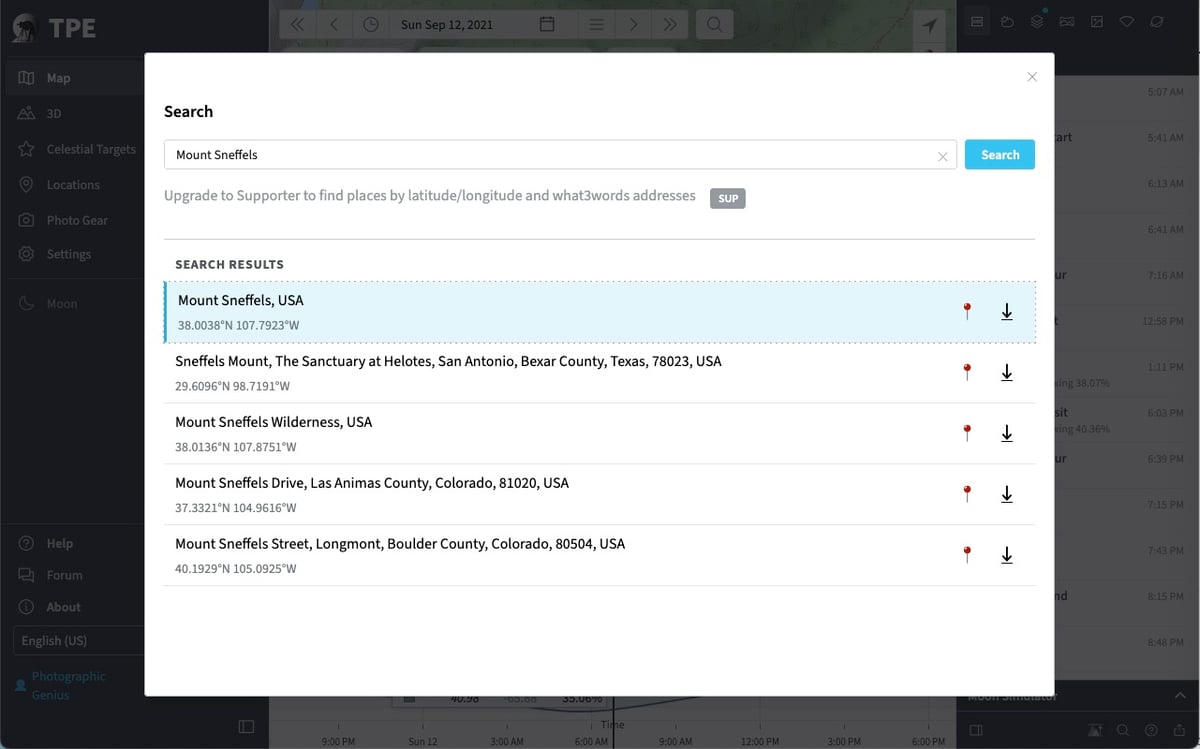Drop pin on Mount Sneffels Wilderness
Image resolution: width=1200 pixels, height=749 pixels.
point(967,434)
